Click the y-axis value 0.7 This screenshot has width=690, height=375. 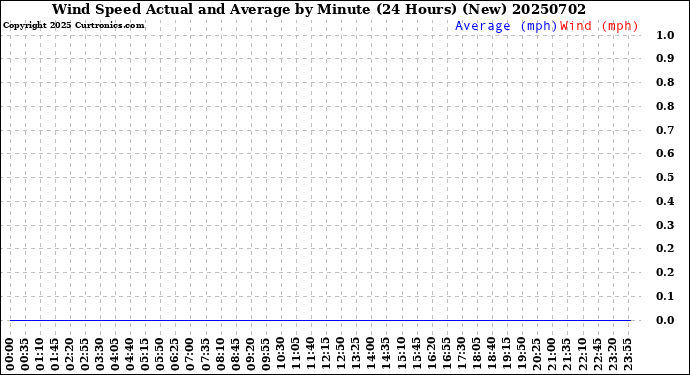coord(665,130)
